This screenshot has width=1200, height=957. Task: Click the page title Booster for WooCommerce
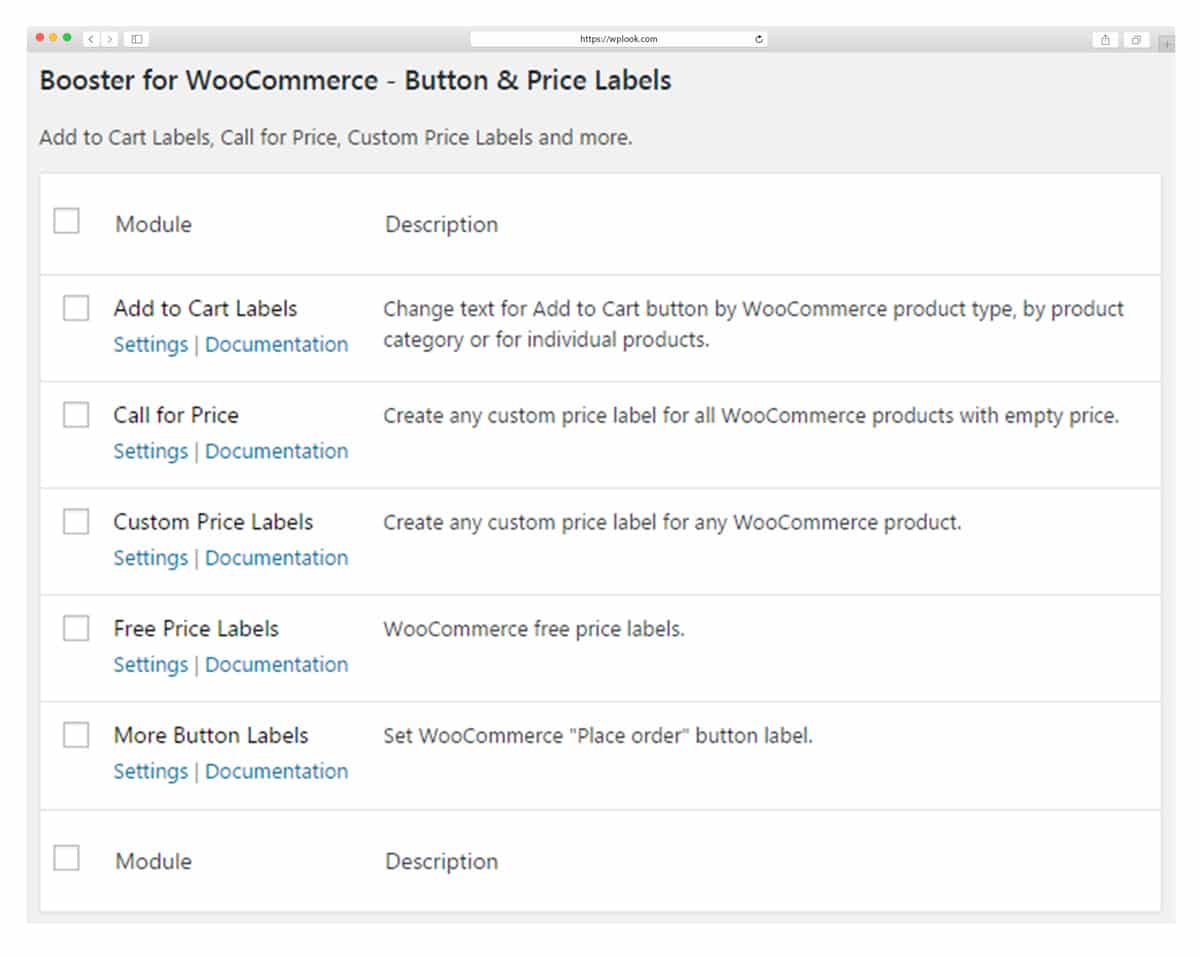coord(355,81)
